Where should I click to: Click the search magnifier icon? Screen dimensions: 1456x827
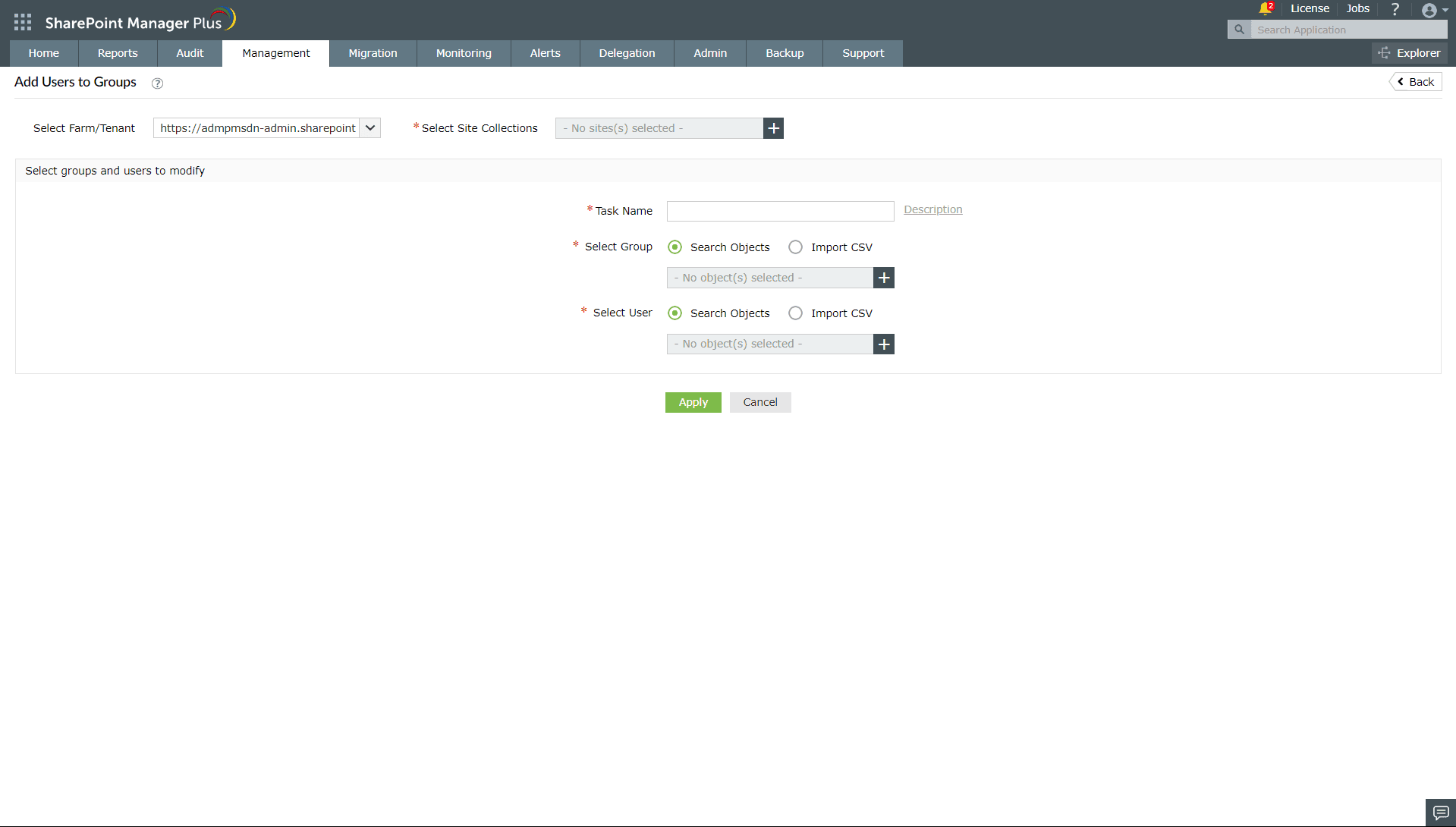[1239, 30]
